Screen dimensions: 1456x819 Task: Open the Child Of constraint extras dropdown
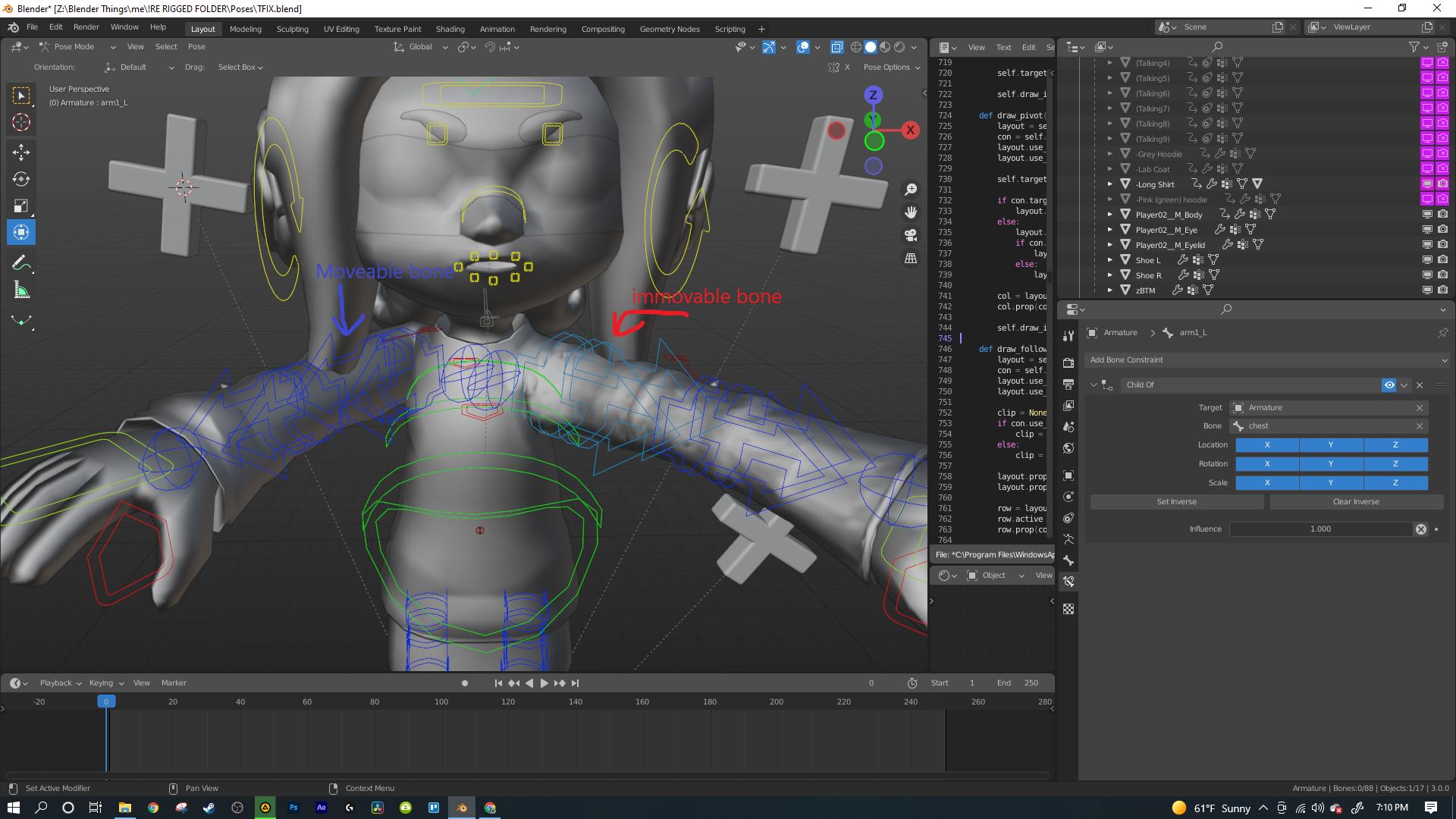[x=1404, y=385]
